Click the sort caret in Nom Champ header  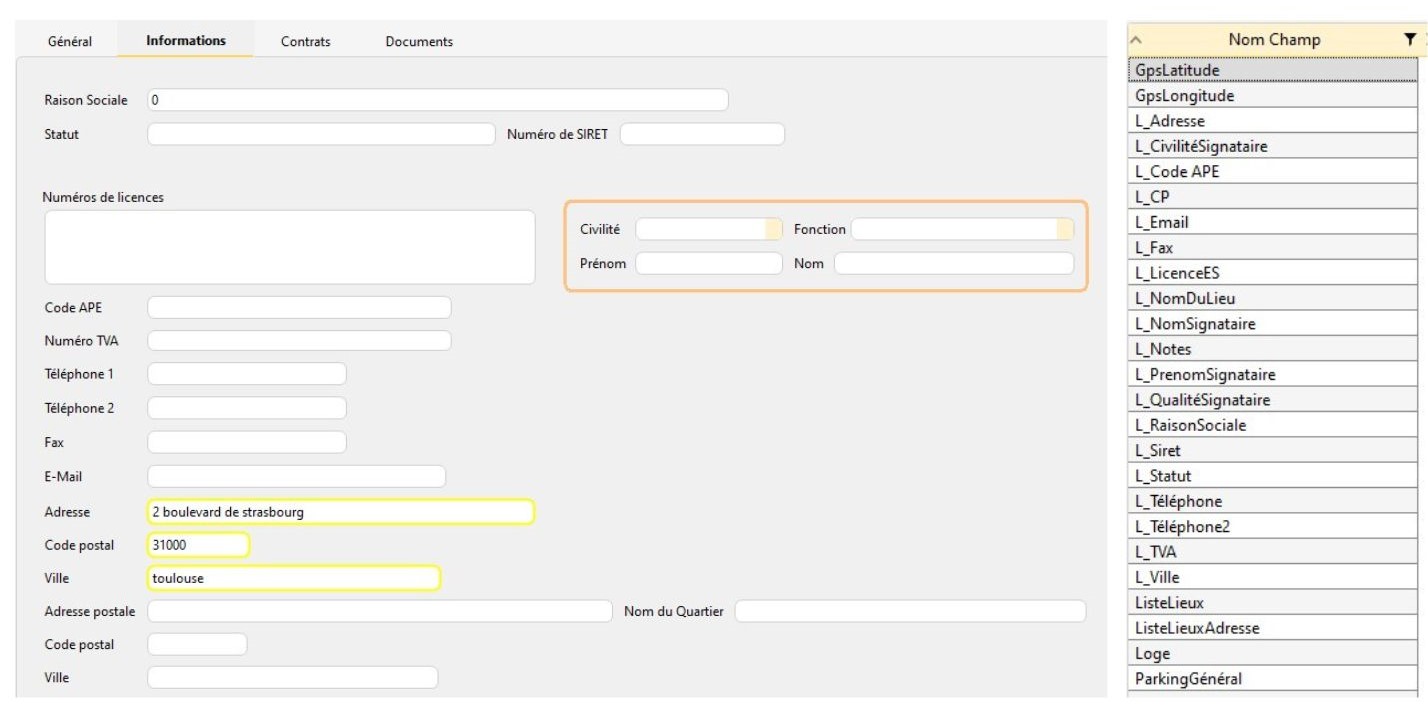tap(1136, 41)
